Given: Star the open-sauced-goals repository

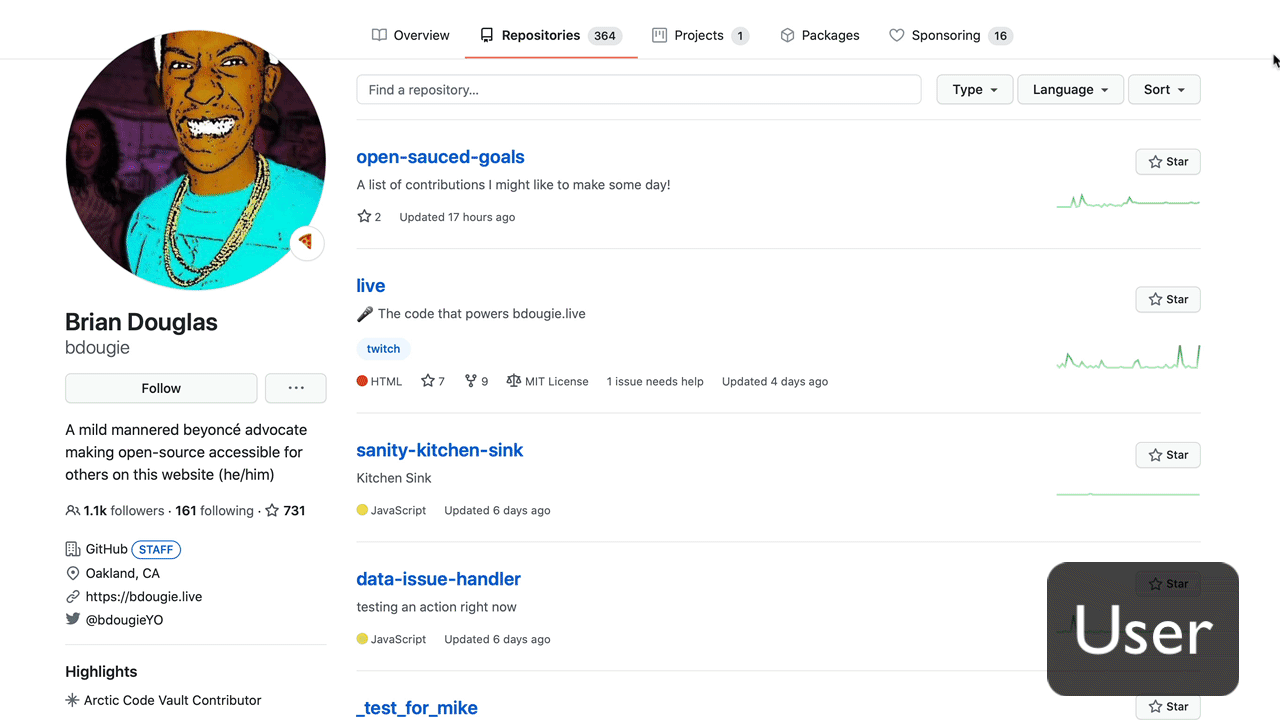Looking at the screenshot, I should pos(1167,161).
